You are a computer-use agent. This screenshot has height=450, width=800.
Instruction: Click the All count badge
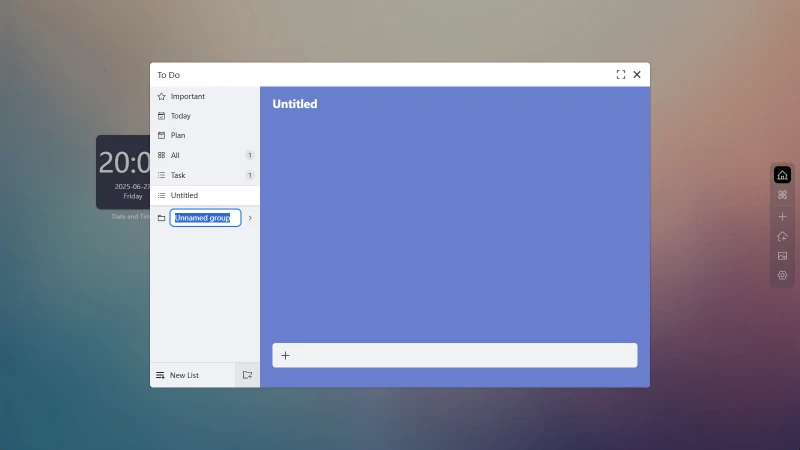[x=249, y=155]
